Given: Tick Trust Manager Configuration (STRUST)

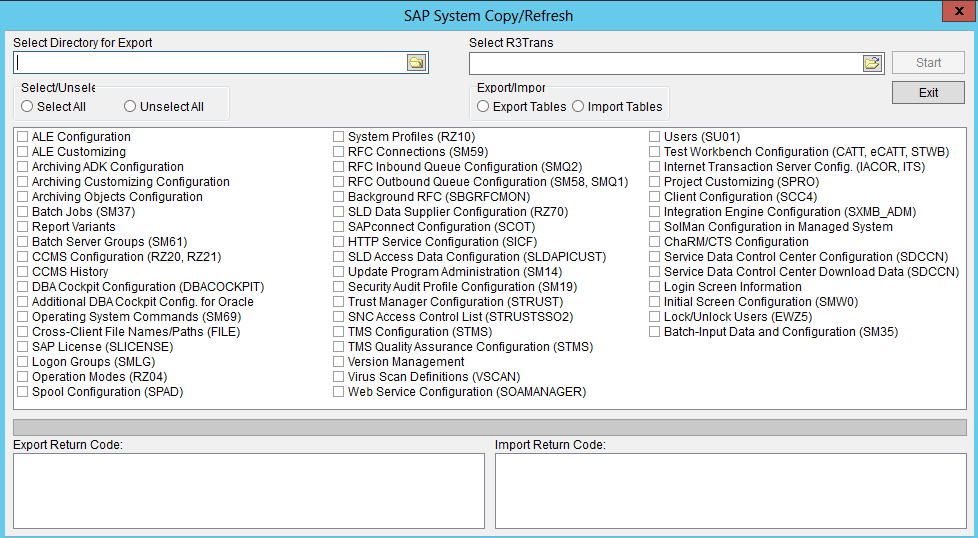Looking at the screenshot, I should click(x=339, y=302).
